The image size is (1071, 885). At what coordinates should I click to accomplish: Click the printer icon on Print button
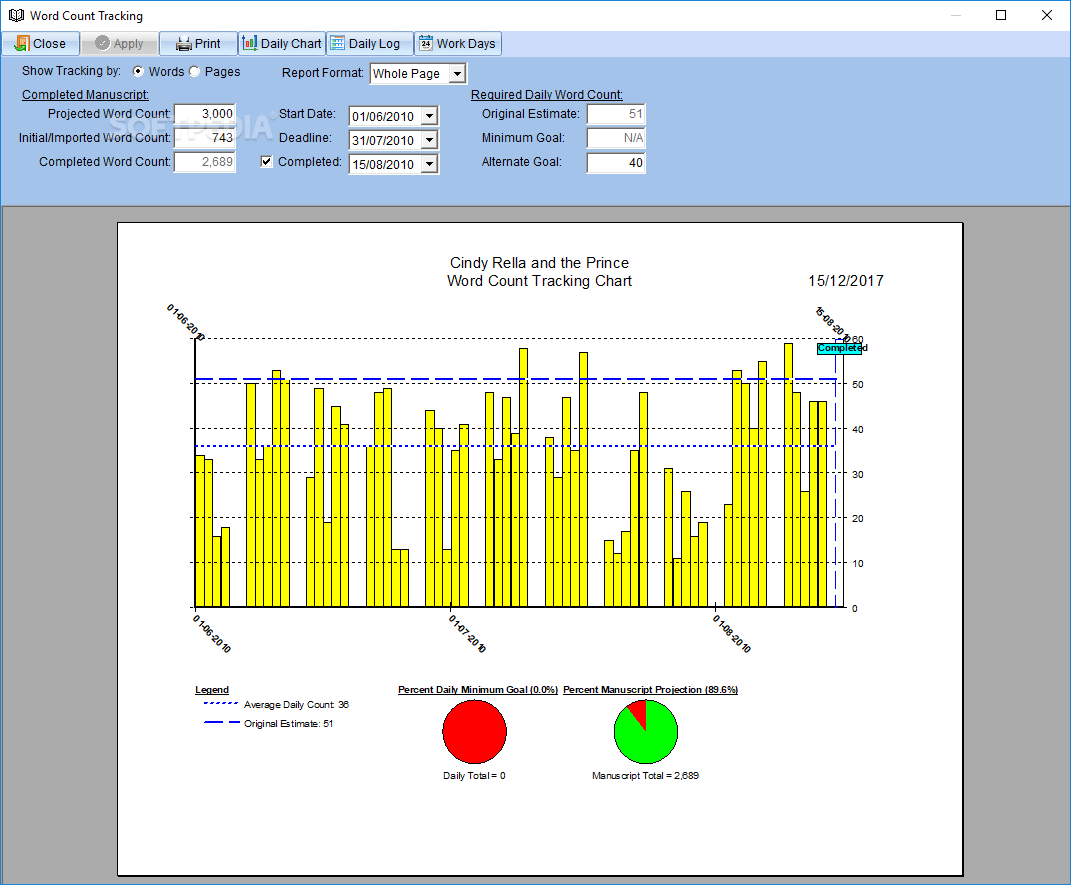(x=183, y=44)
